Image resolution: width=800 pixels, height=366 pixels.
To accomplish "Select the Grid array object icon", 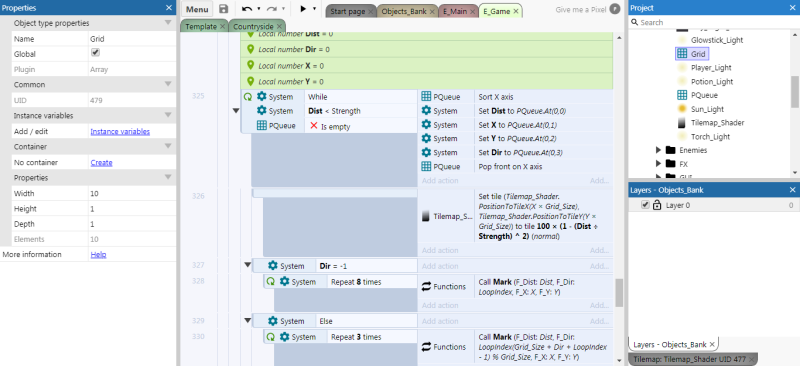I will tap(682, 54).
